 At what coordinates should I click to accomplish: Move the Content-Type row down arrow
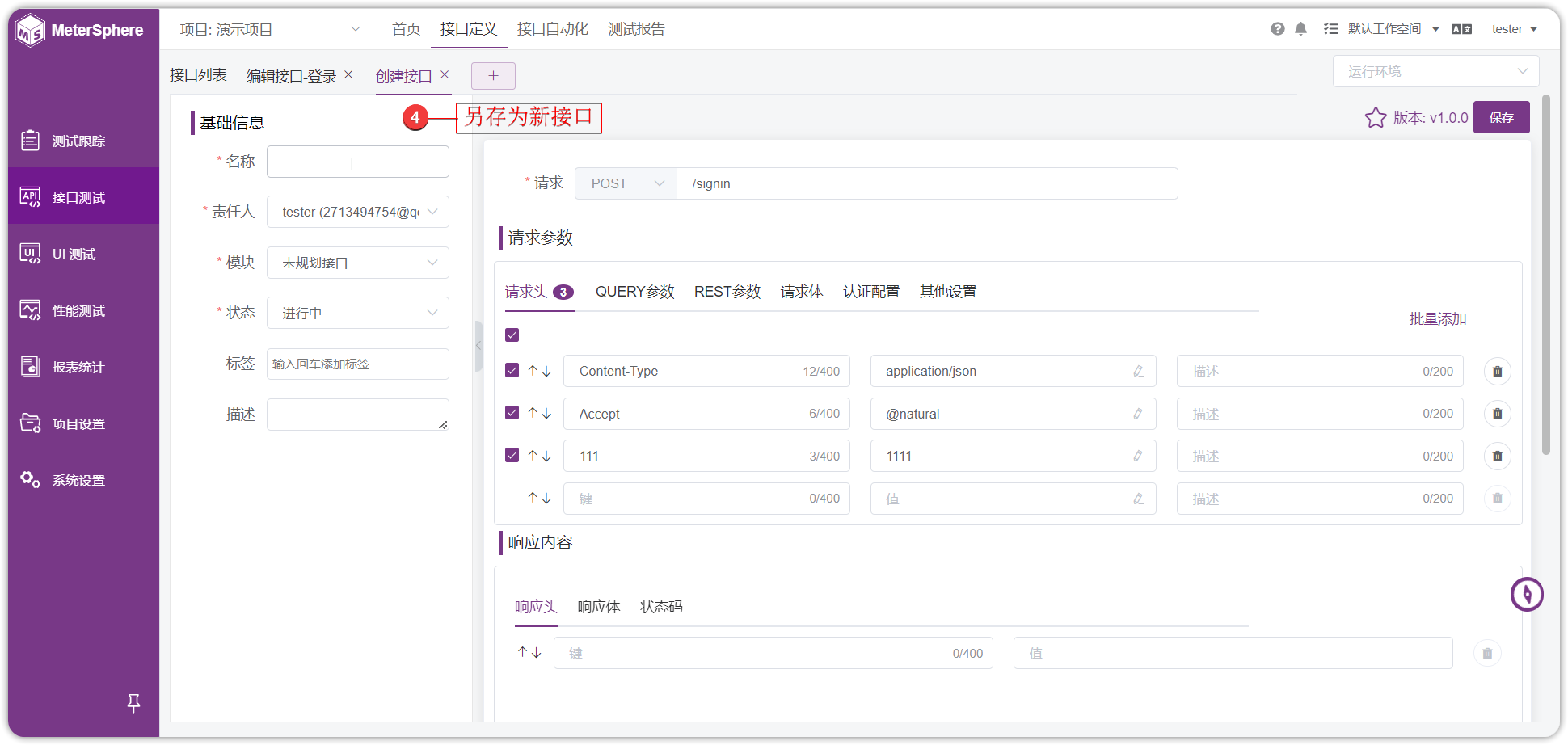[x=546, y=371]
